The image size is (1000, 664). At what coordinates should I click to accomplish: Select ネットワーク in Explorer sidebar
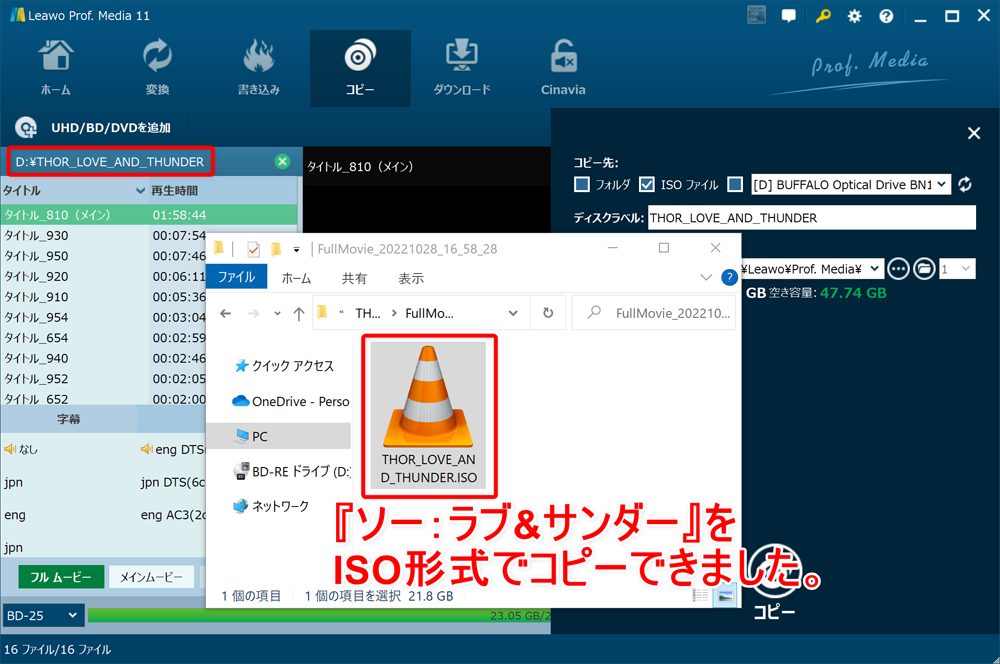click(x=271, y=506)
